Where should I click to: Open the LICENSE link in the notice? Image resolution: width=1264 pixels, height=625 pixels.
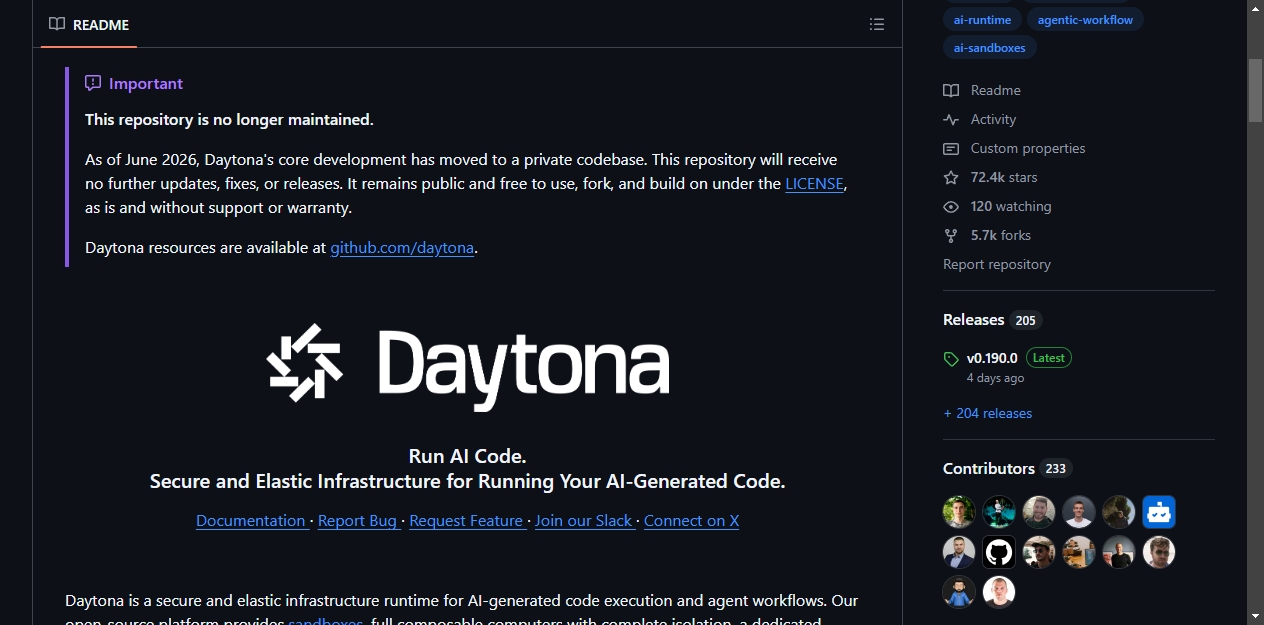click(814, 184)
